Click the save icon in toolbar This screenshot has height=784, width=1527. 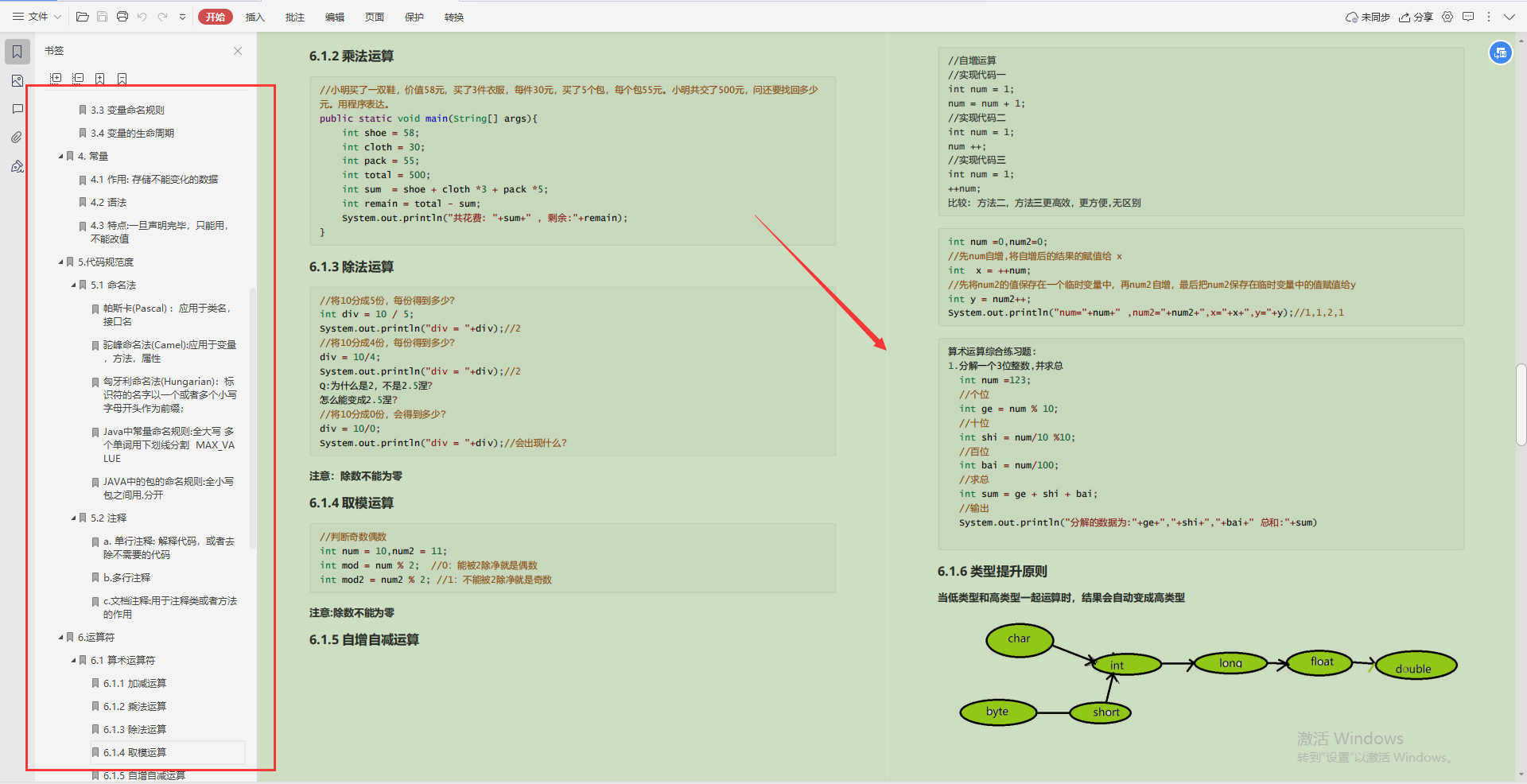coord(102,17)
